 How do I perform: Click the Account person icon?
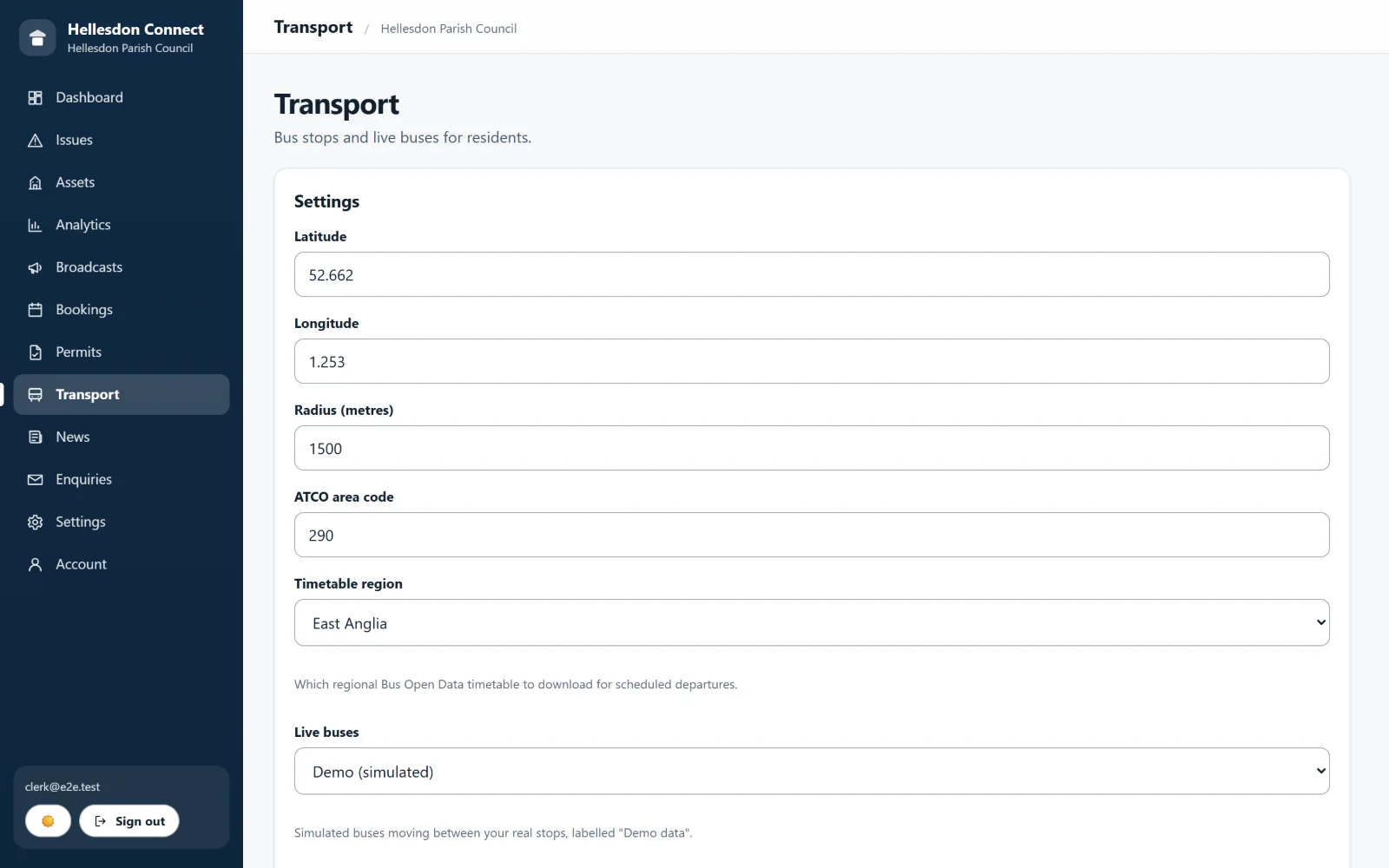coord(36,565)
